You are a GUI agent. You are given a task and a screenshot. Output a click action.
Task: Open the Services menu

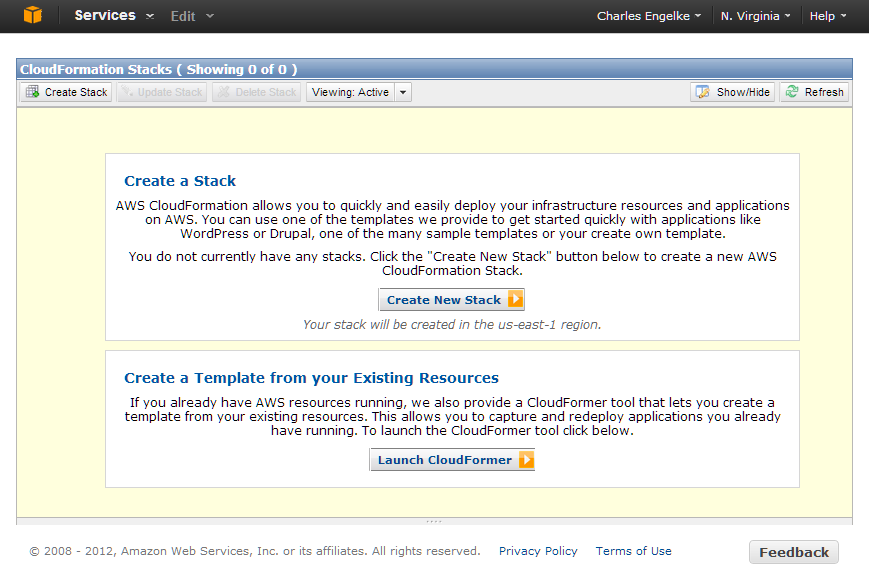pyautogui.click(x=114, y=16)
